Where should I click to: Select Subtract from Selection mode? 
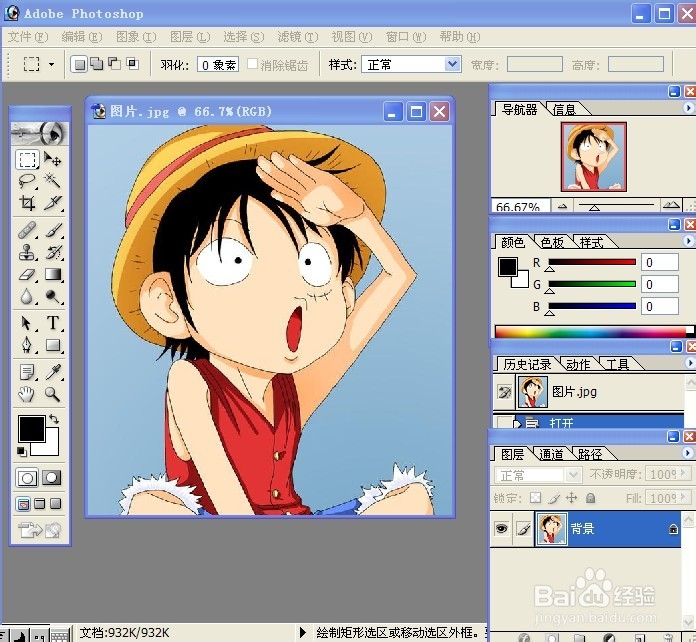(x=115, y=64)
